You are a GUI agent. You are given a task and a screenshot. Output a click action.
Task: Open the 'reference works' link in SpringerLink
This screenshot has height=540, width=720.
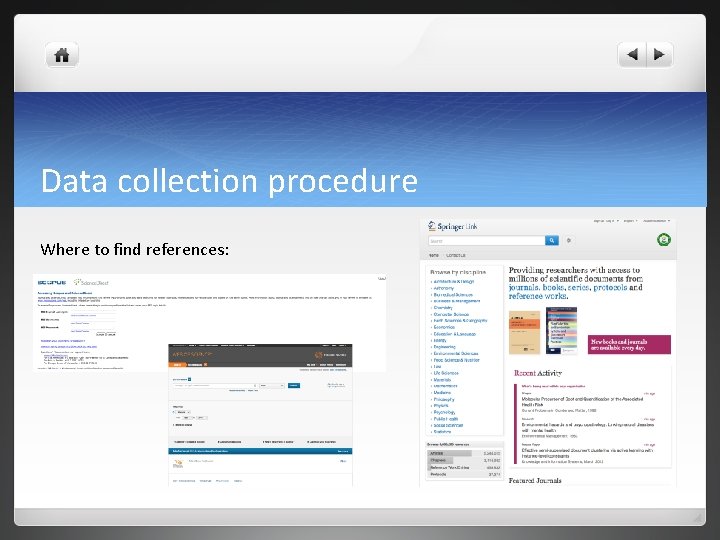(x=538, y=296)
